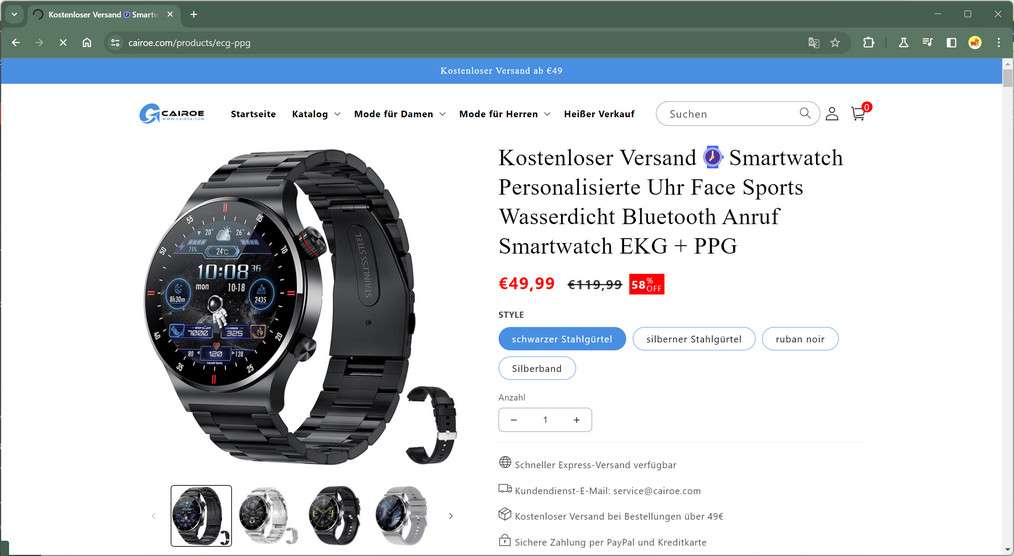Stop page loading with the X icon
The image size is (1014, 556).
[63, 43]
